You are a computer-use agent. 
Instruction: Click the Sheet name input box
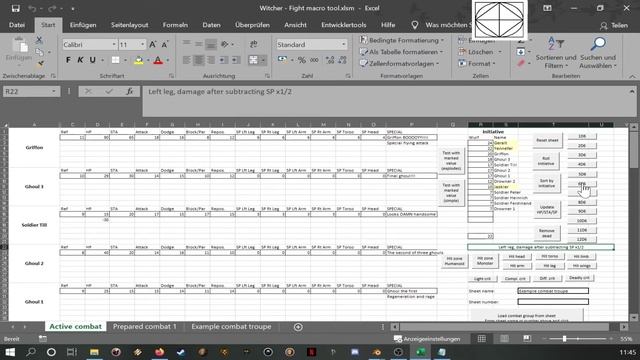coord(553,291)
